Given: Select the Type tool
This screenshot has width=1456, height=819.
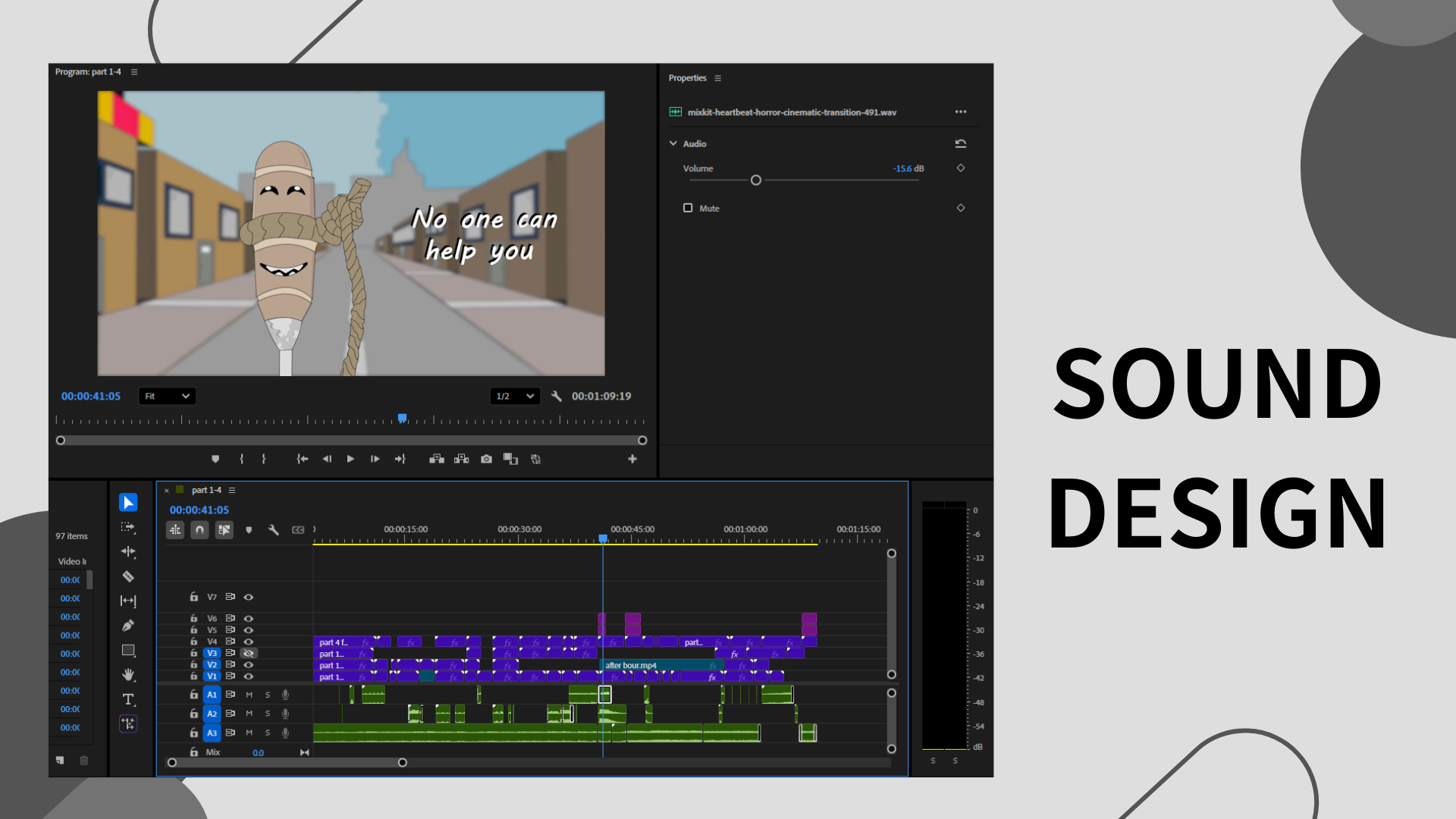Looking at the screenshot, I should pyautogui.click(x=128, y=699).
